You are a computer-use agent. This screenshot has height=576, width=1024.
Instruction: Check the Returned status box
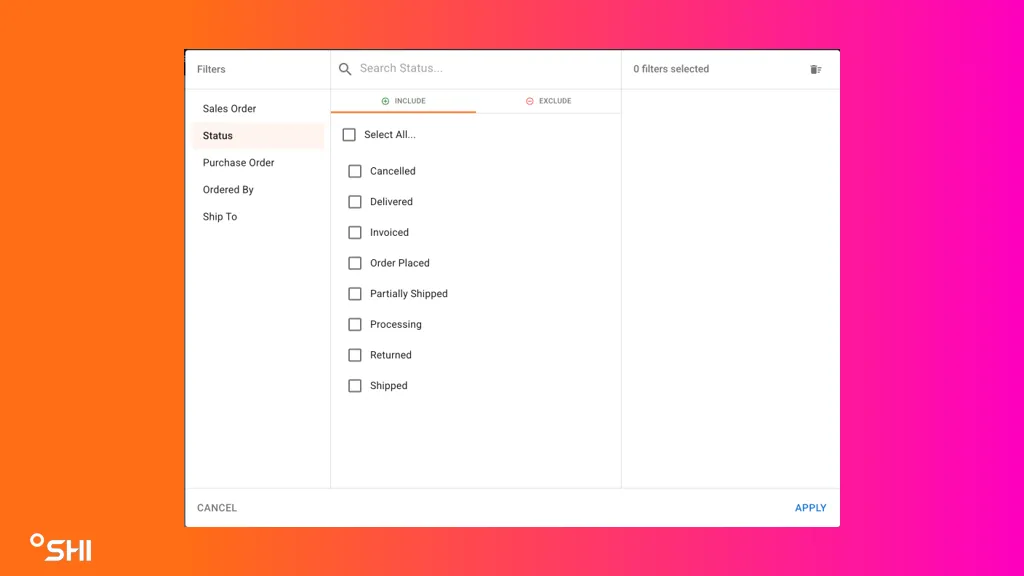click(x=355, y=355)
